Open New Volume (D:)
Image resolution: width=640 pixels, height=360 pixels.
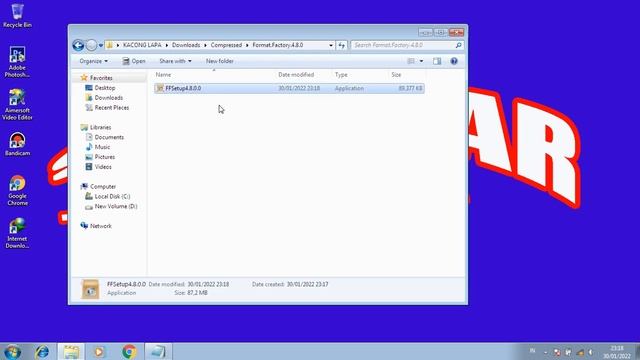116,206
